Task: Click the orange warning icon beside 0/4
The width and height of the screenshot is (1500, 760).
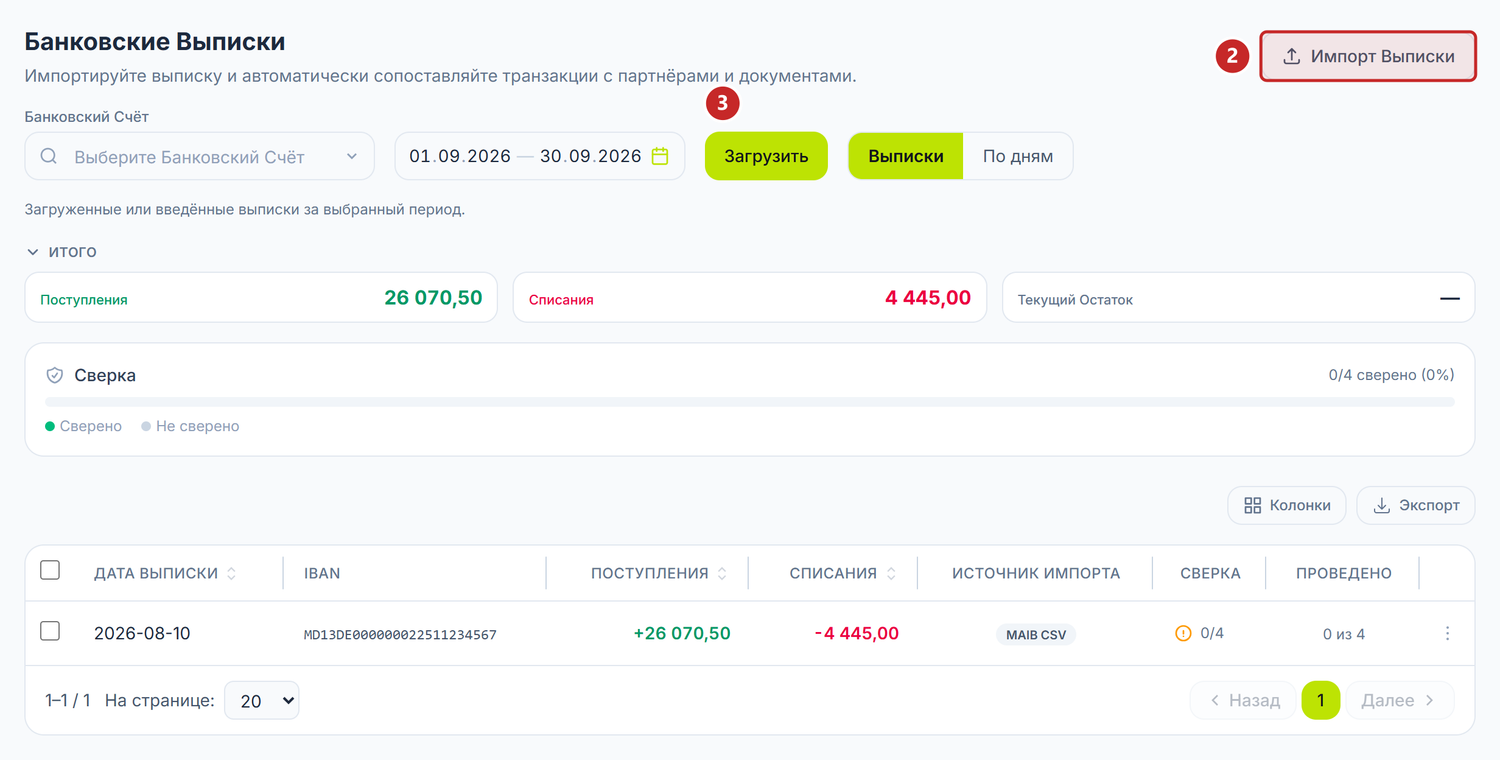Action: [x=1183, y=633]
